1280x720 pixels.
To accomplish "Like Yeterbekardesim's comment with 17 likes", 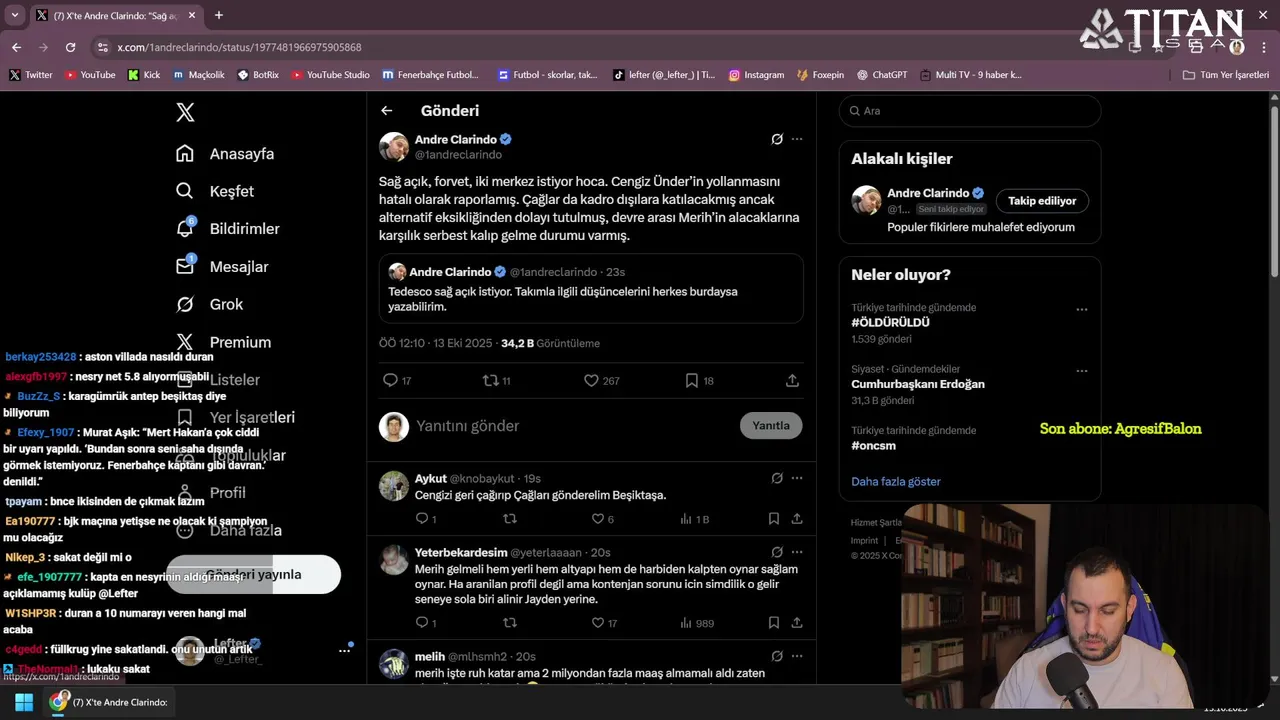I will [604, 623].
